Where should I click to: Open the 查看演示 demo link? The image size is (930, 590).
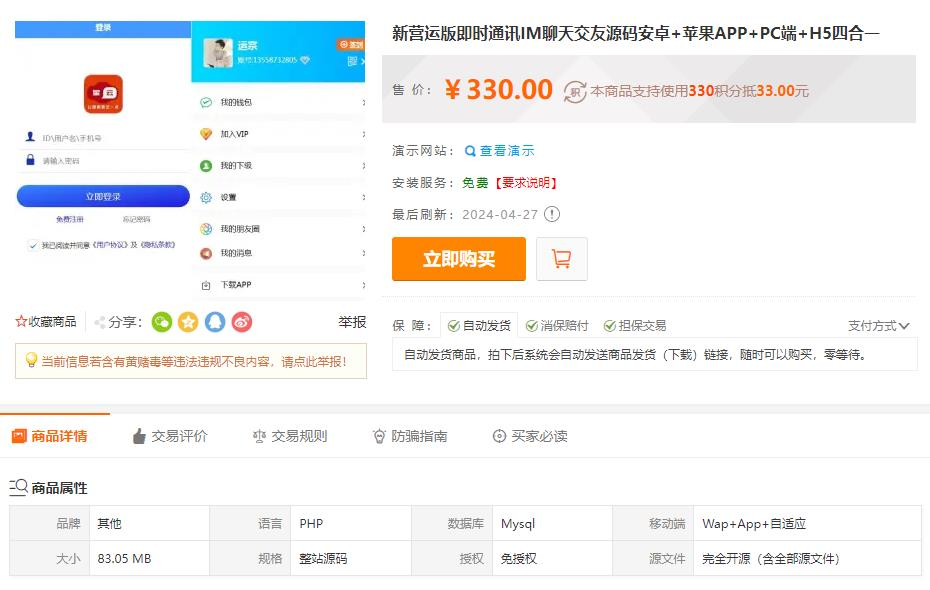pos(500,151)
